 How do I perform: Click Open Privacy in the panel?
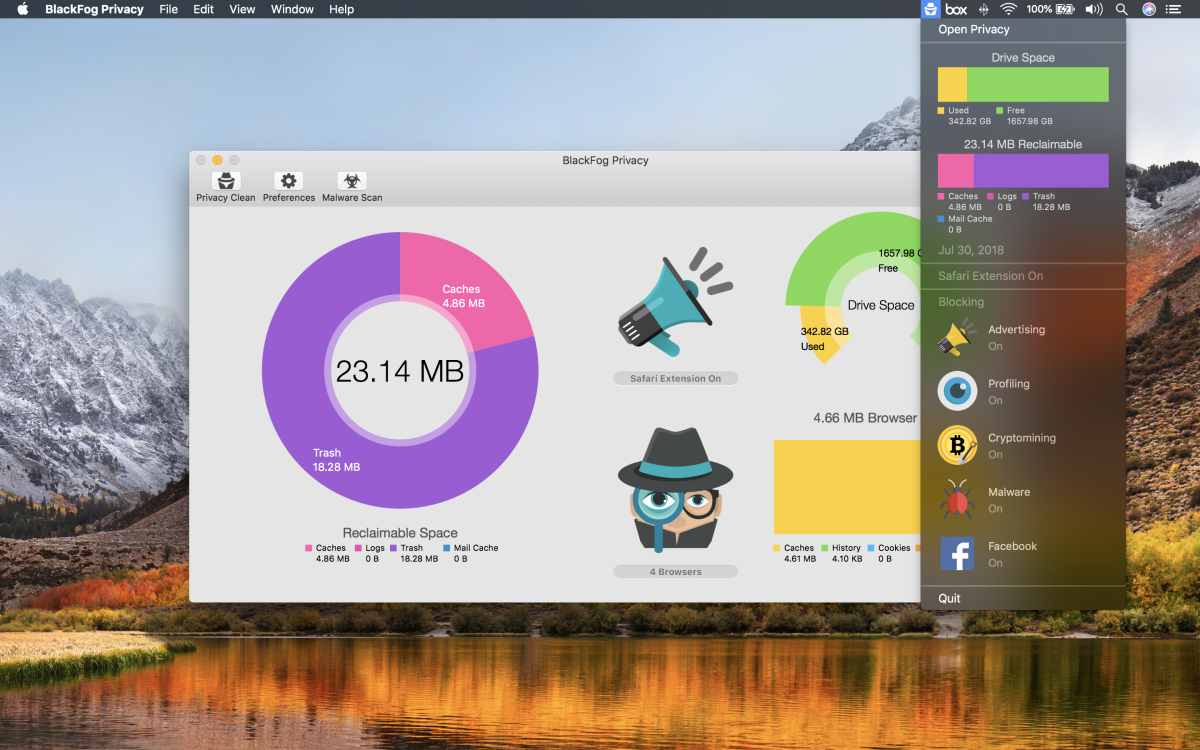[x=973, y=29]
